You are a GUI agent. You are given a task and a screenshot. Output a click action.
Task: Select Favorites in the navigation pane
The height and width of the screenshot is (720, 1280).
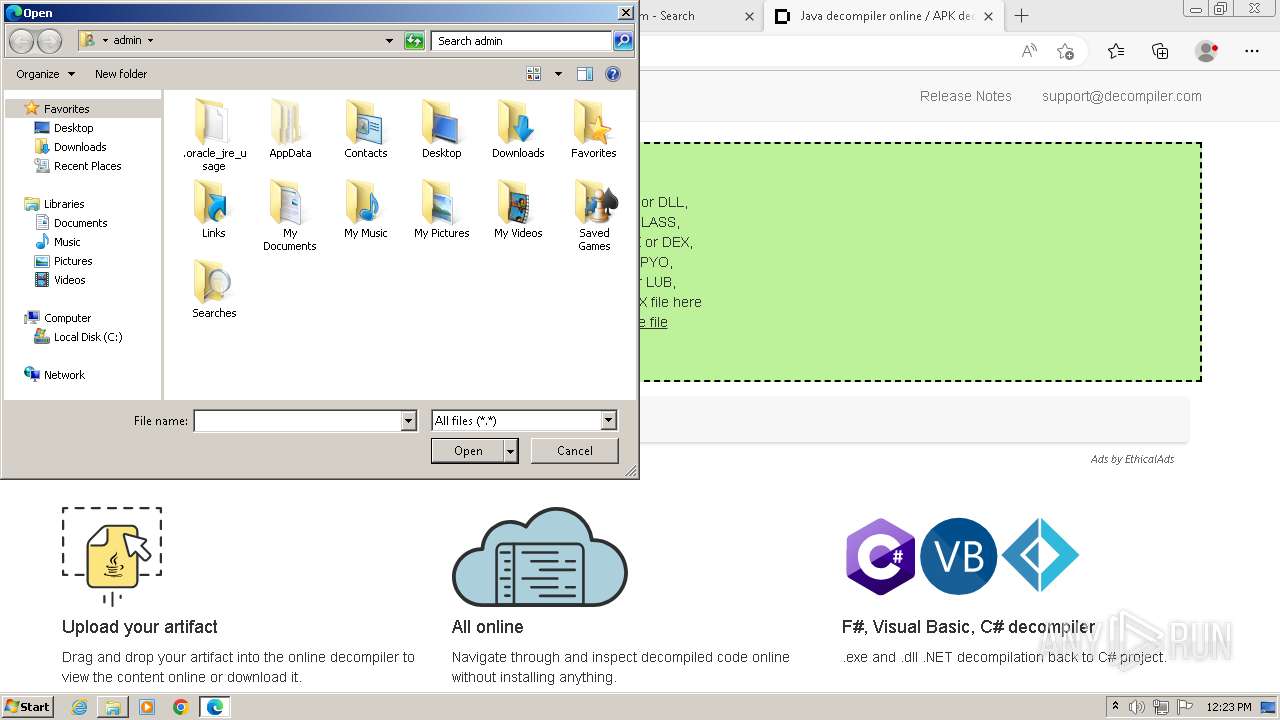point(66,109)
